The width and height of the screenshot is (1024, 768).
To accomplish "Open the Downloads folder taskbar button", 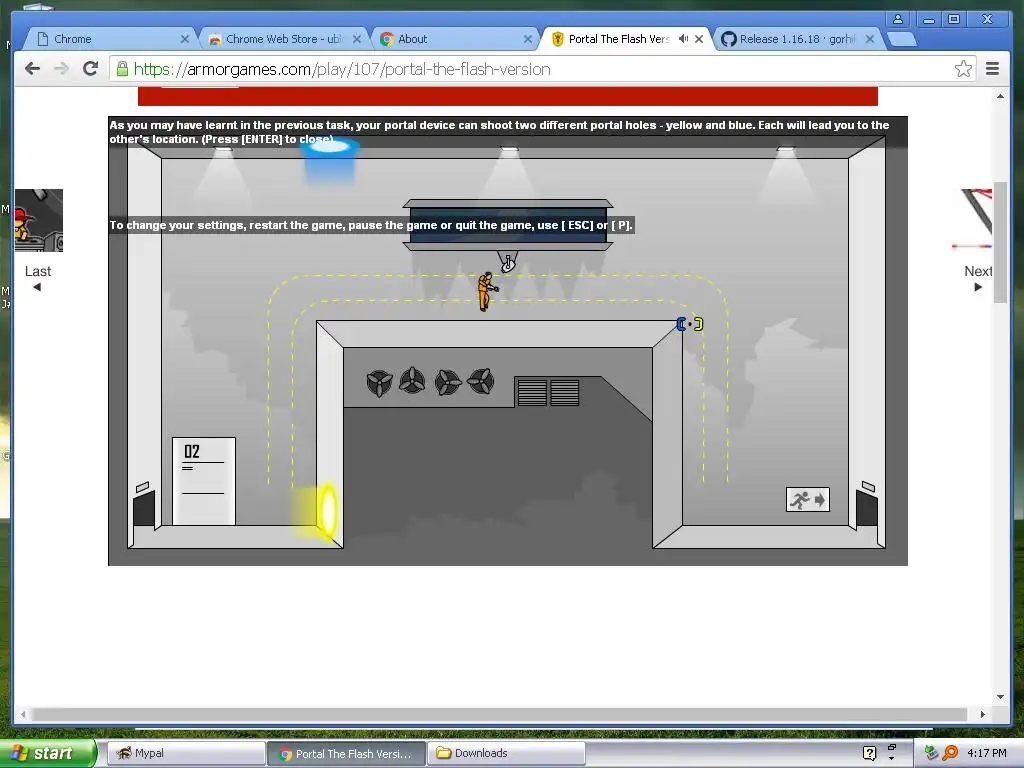I will tap(505, 753).
